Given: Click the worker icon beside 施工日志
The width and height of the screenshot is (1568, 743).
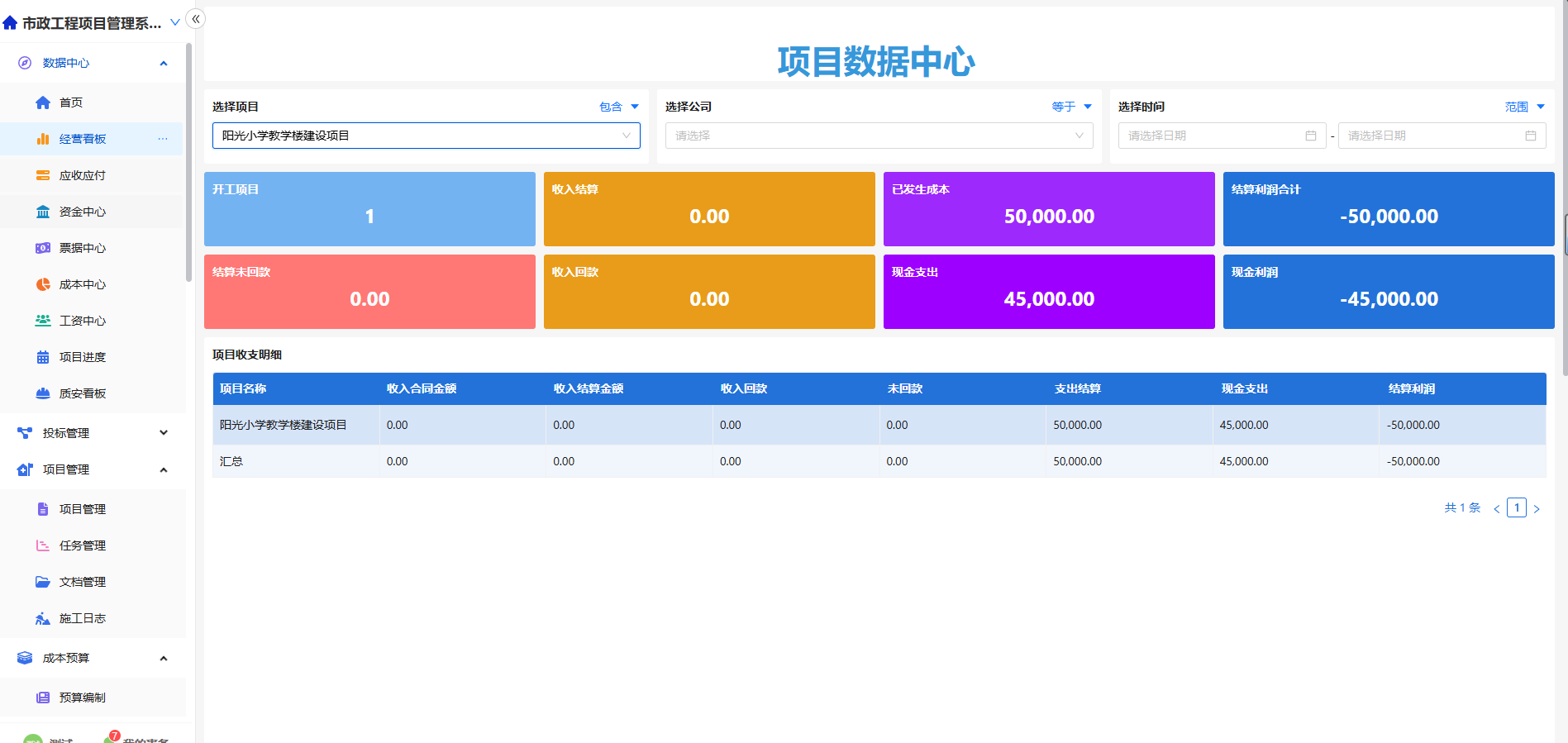Looking at the screenshot, I should [43, 618].
